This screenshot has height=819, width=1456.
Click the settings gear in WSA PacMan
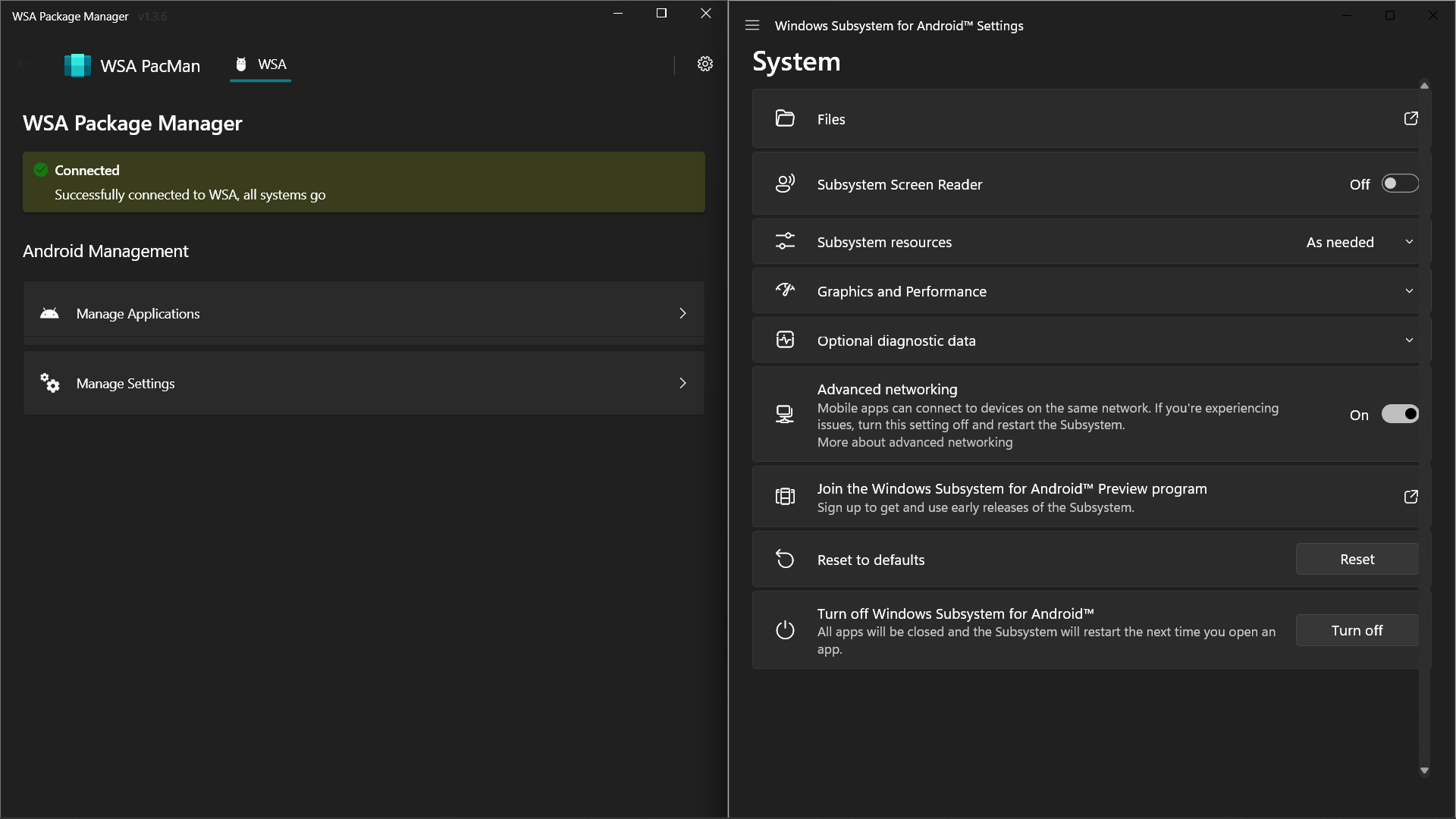point(704,64)
